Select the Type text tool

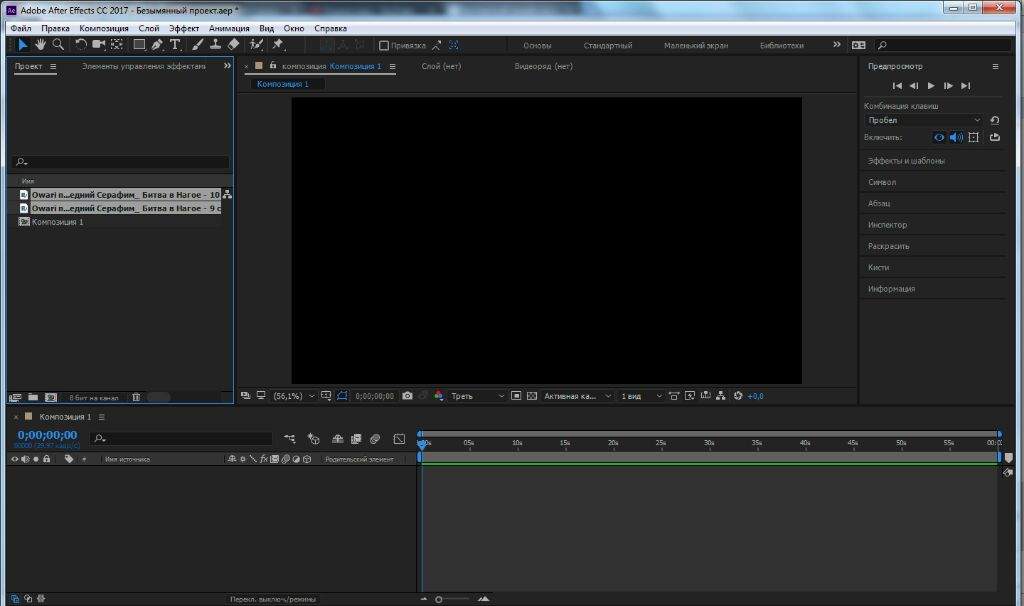coord(175,44)
